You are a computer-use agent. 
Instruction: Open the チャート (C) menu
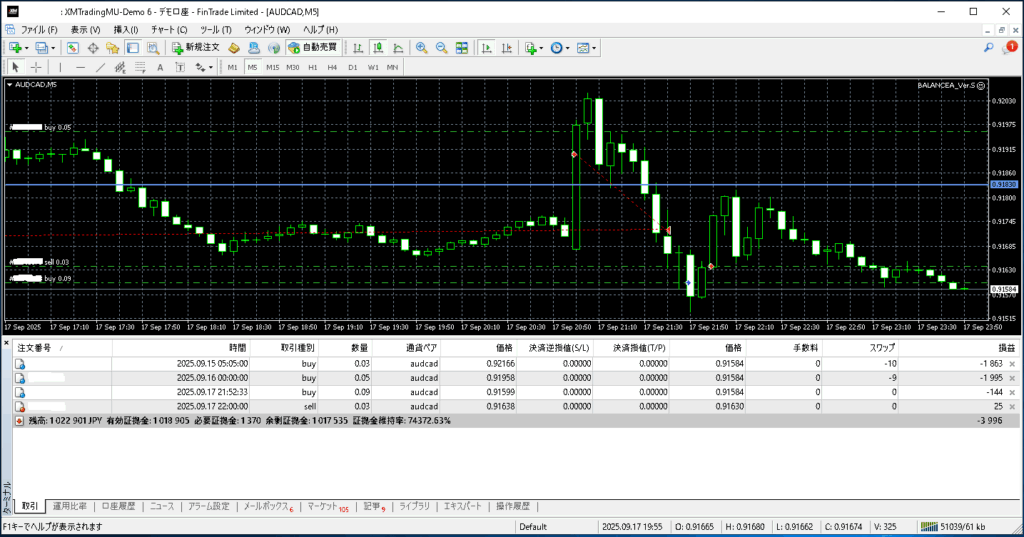[168, 30]
